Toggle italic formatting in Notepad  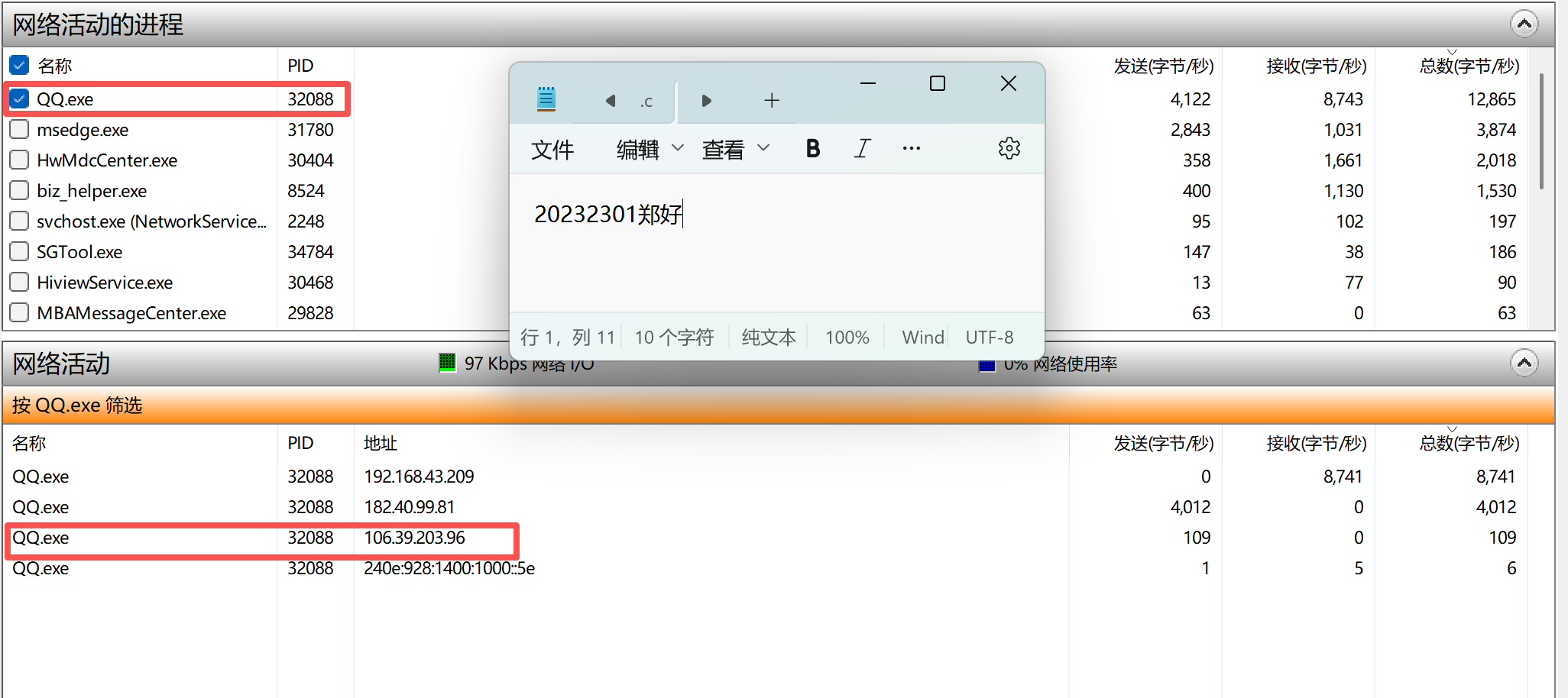click(x=862, y=149)
